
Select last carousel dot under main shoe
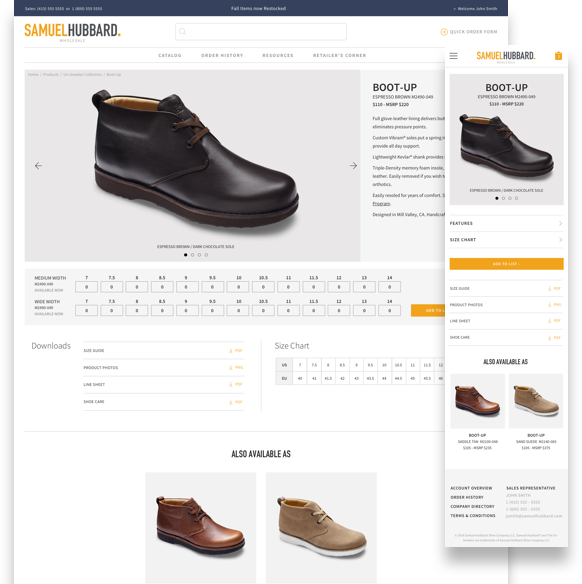206,255
